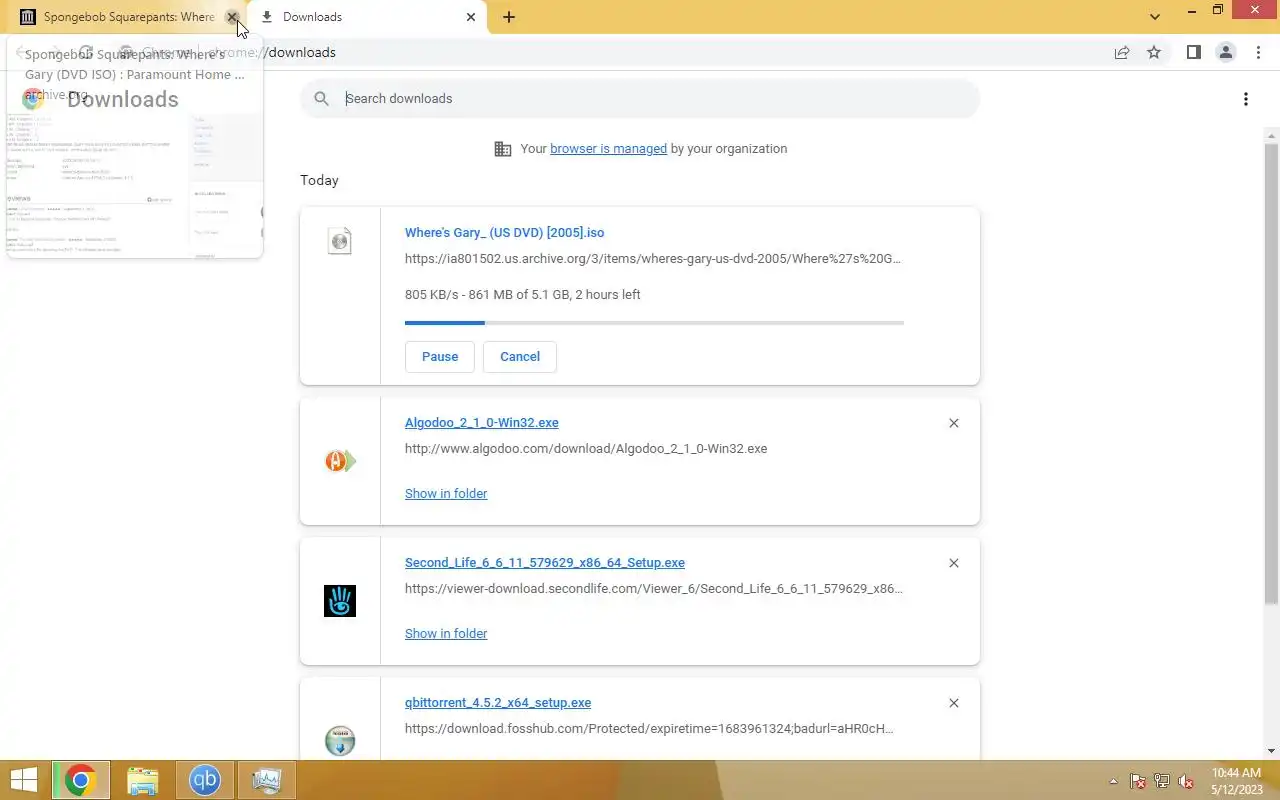Click the 'Today' date heading
The height and width of the screenshot is (800, 1280).
coord(319,180)
